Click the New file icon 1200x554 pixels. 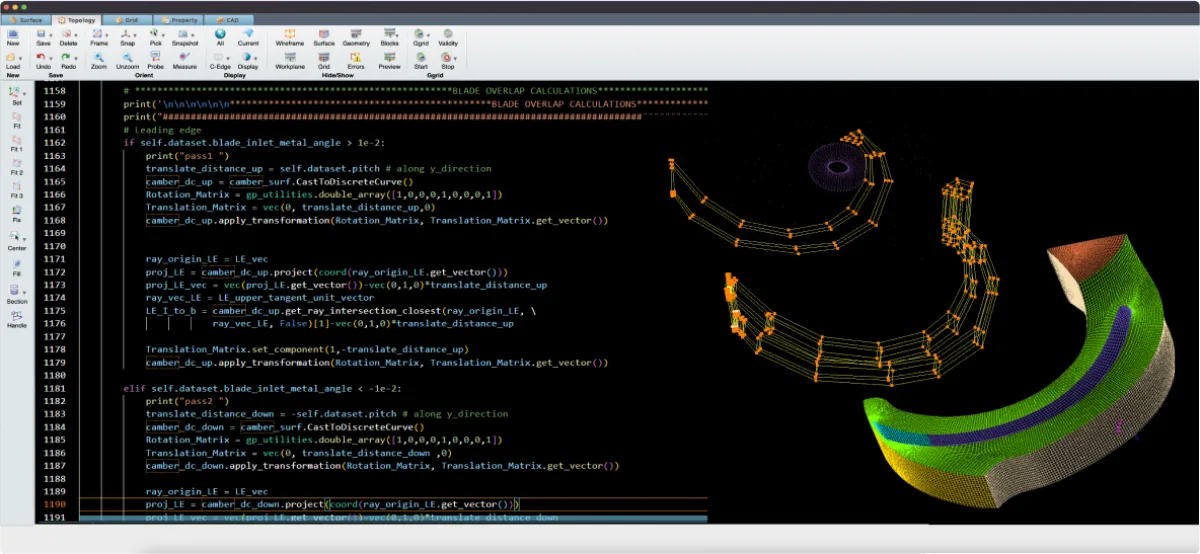coord(13,33)
